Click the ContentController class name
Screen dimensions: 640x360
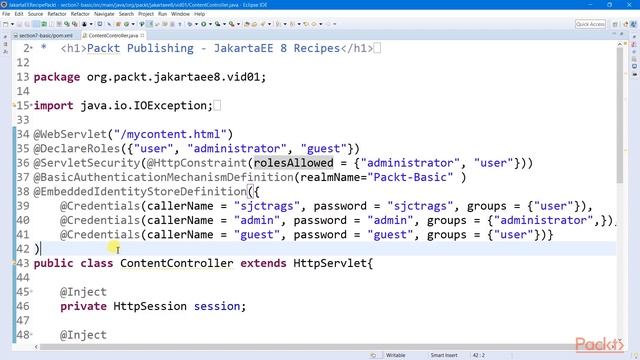coord(176,263)
